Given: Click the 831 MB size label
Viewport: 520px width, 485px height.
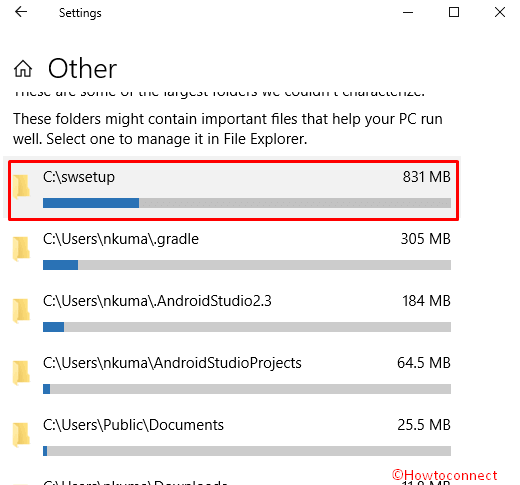Looking at the screenshot, I should [x=427, y=177].
